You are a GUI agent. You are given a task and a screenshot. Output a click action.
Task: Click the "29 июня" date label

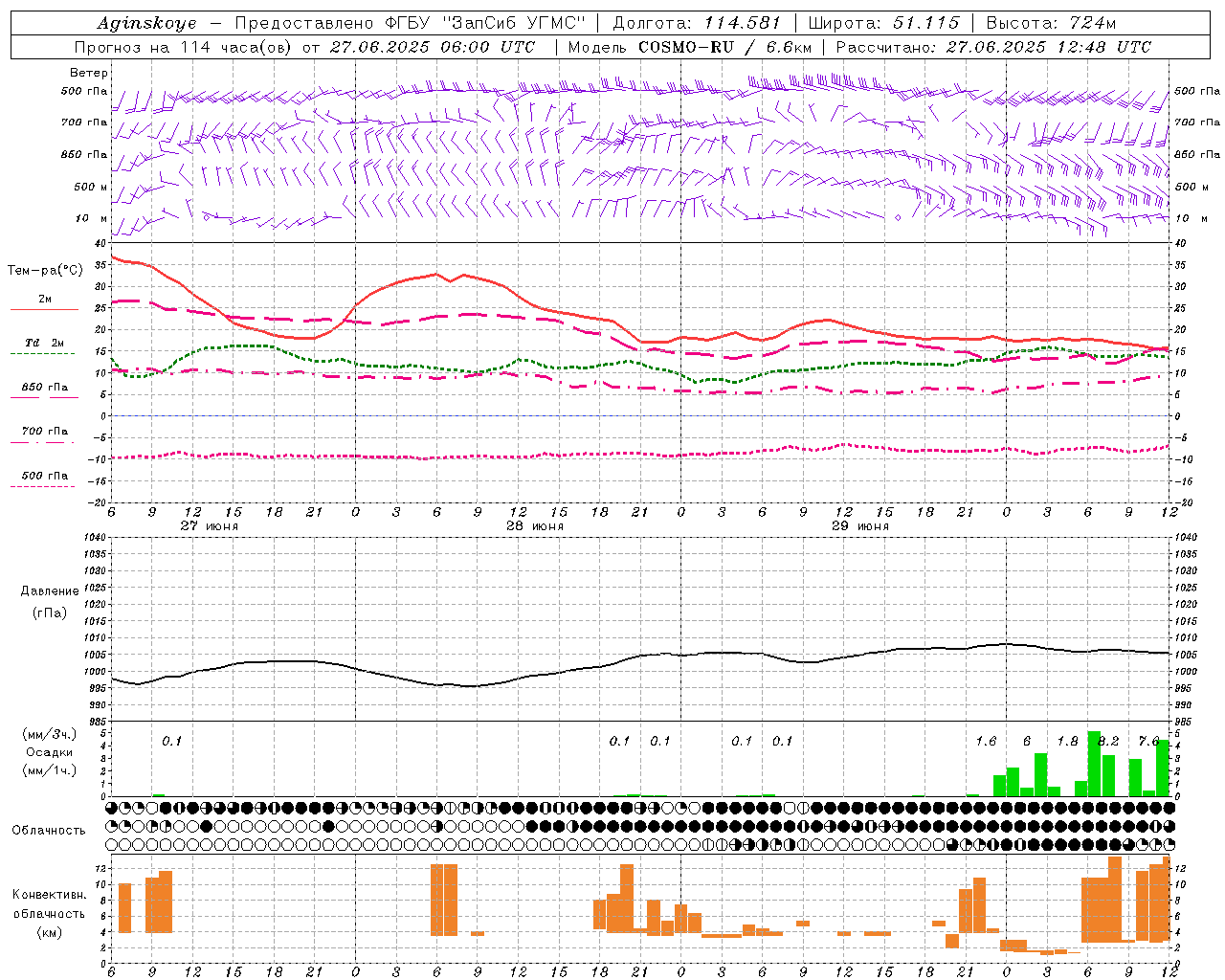[x=860, y=526]
